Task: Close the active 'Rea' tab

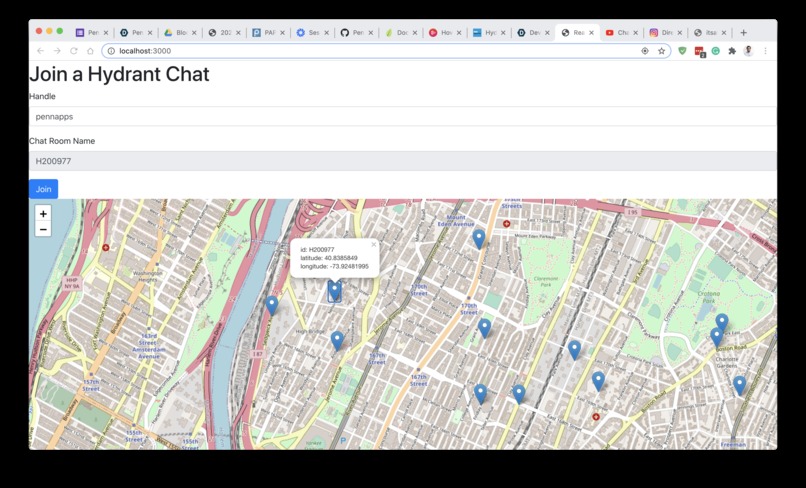Action: (x=591, y=32)
